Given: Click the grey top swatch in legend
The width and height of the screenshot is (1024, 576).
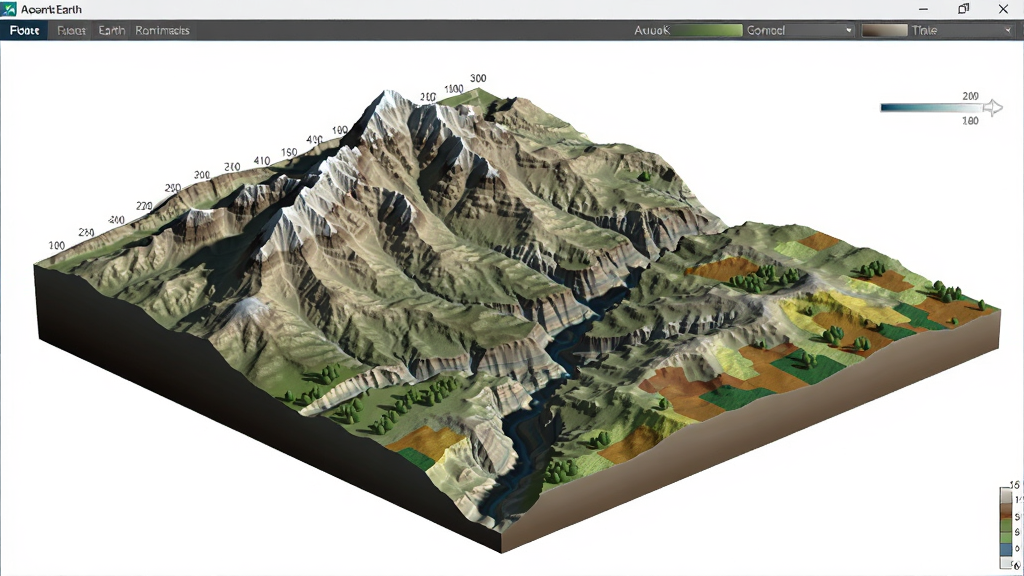Looking at the screenshot, I should point(1006,495).
